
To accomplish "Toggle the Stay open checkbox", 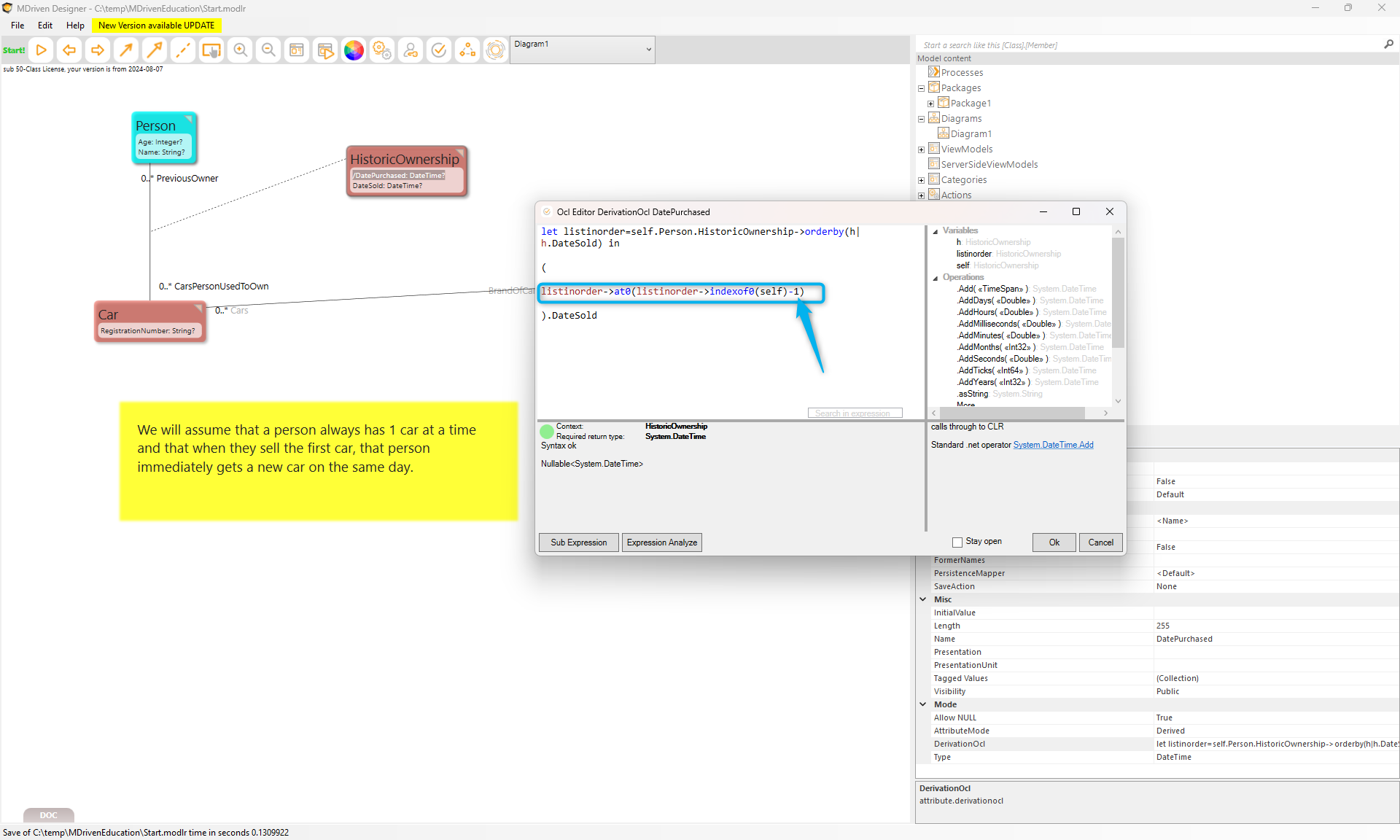I will [957, 542].
